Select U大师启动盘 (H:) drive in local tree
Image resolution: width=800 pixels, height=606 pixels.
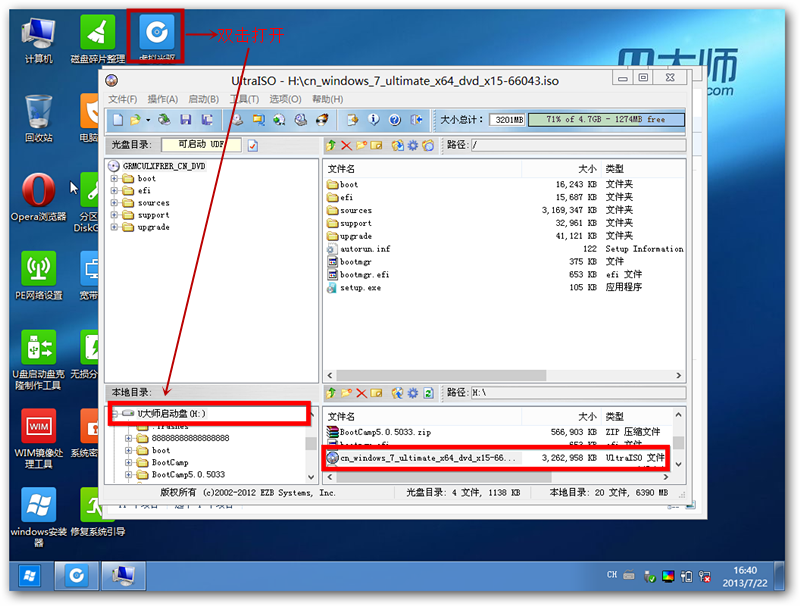point(171,414)
